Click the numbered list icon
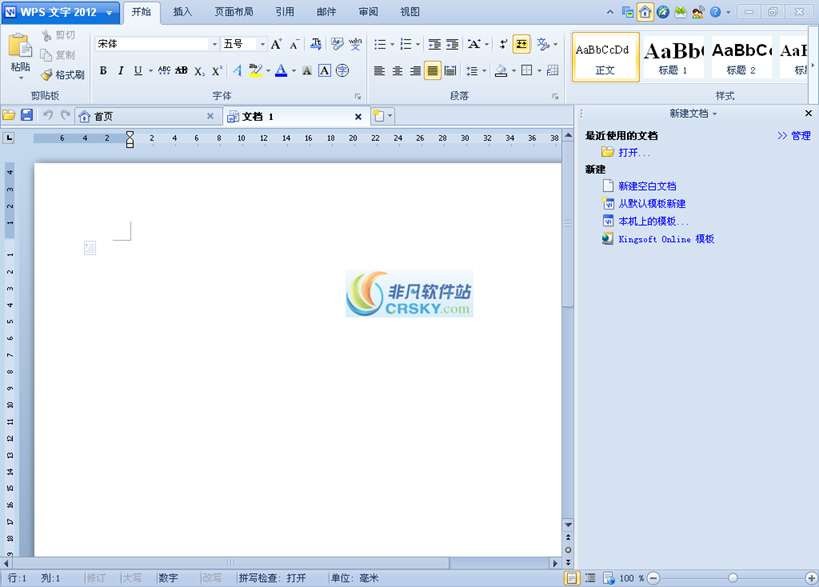Screen dimensions: 819x587 point(406,44)
